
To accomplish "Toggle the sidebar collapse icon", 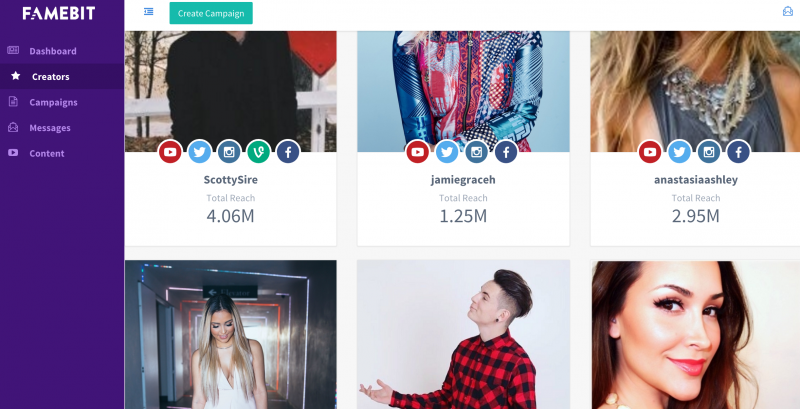I will coord(148,12).
